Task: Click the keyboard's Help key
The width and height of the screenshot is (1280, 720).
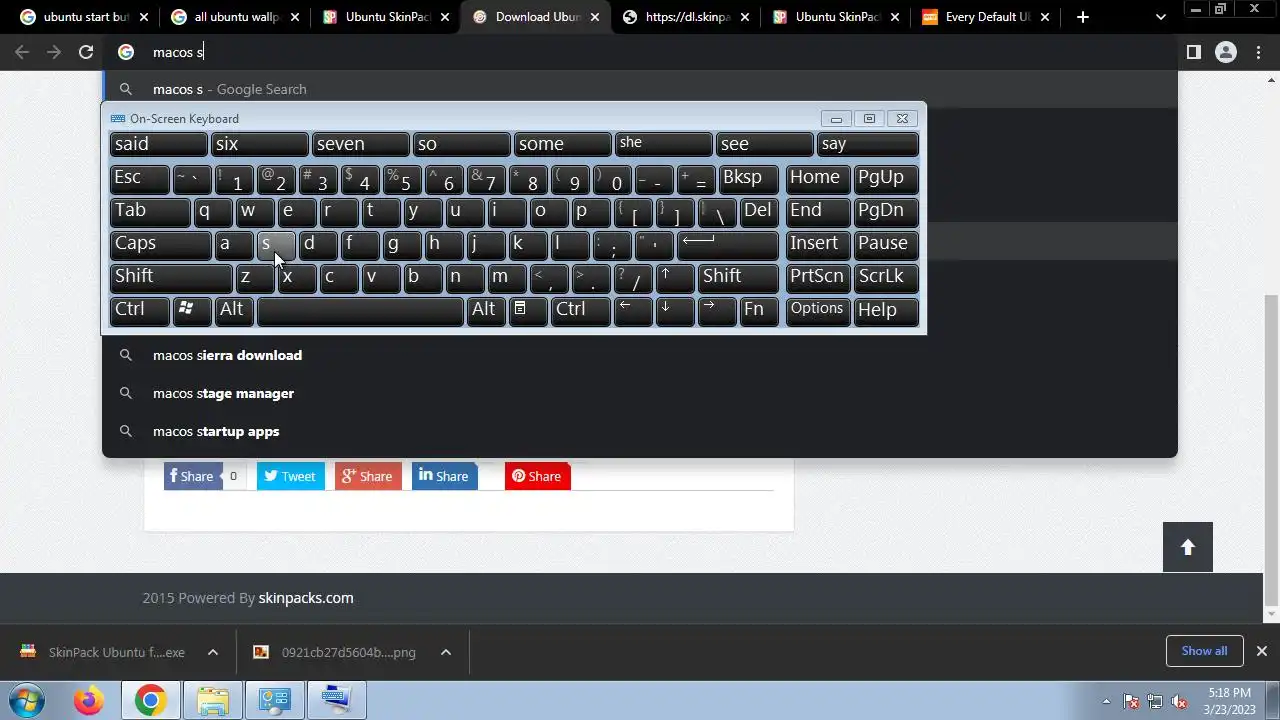Action: [x=886, y=310]
